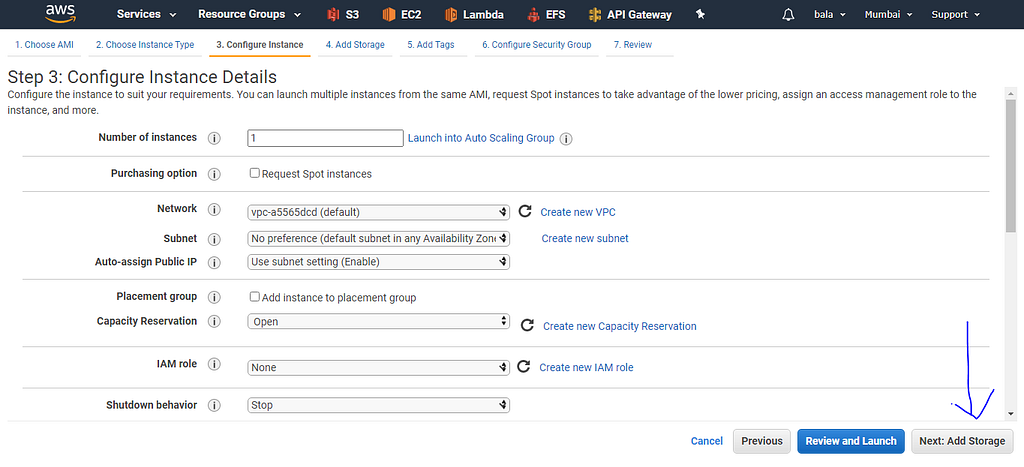Click the Number of instances field
The image size is (1024, 467).
[325, 138]
